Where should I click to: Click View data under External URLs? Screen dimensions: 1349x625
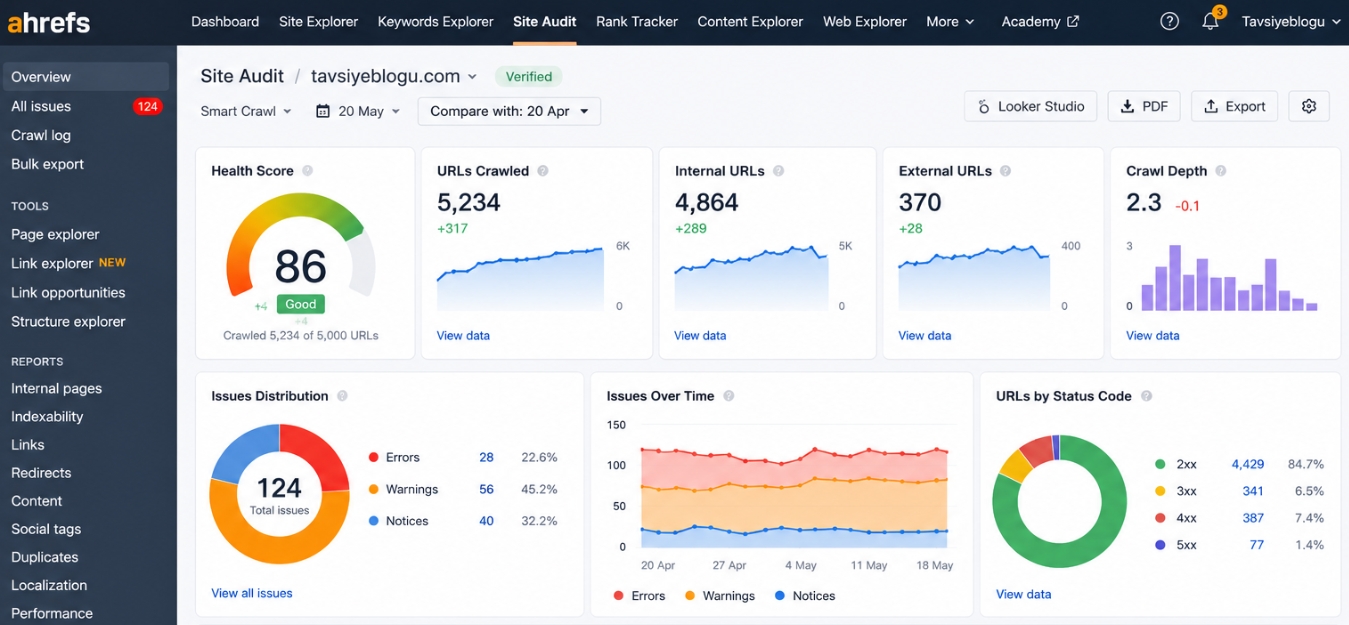coord(925,336)
